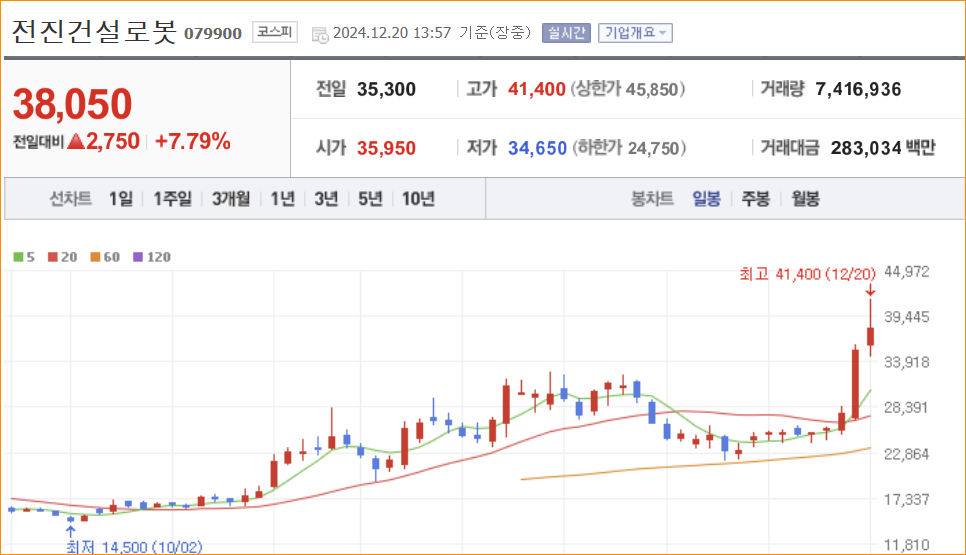Screen dimensions: 966x555
Task: Click the 28,391 price axis label
Action: tap(906, 408)
